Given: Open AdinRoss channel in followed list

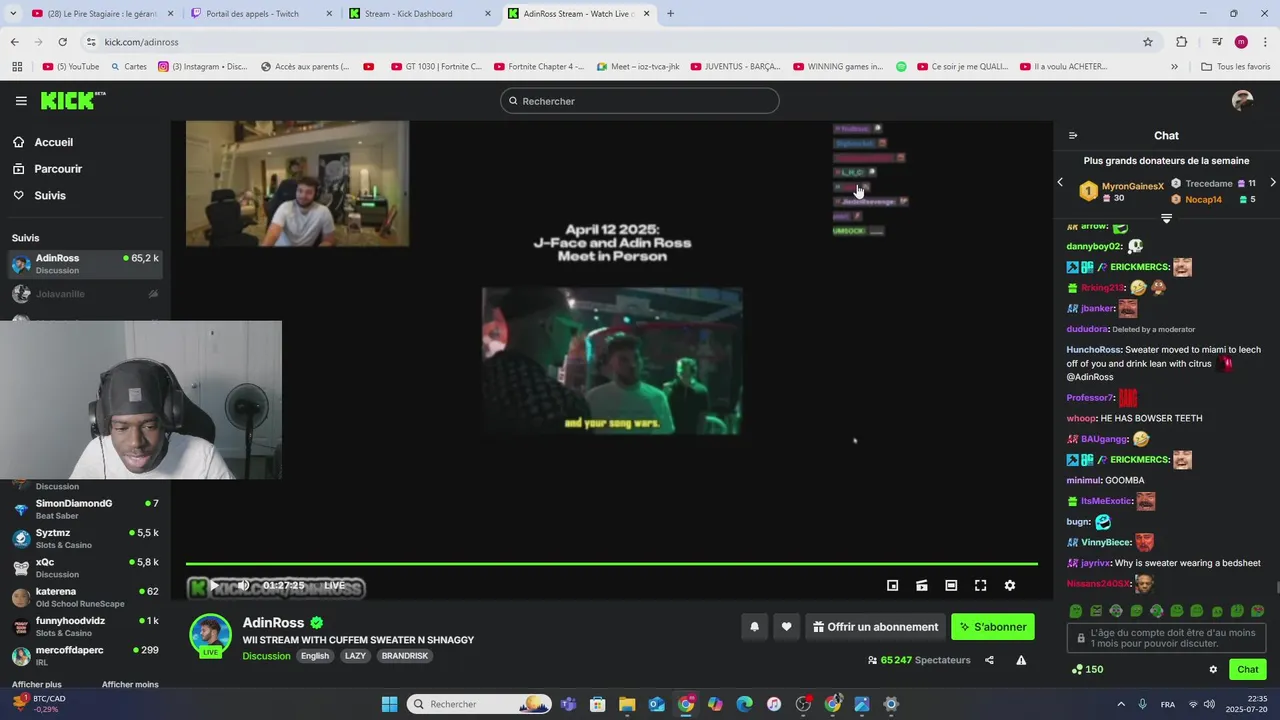Looking at the screenshot, I should point(85,264).
